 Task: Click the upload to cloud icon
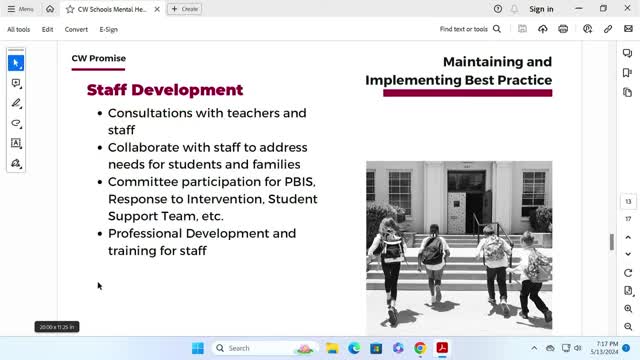point(543,29)
